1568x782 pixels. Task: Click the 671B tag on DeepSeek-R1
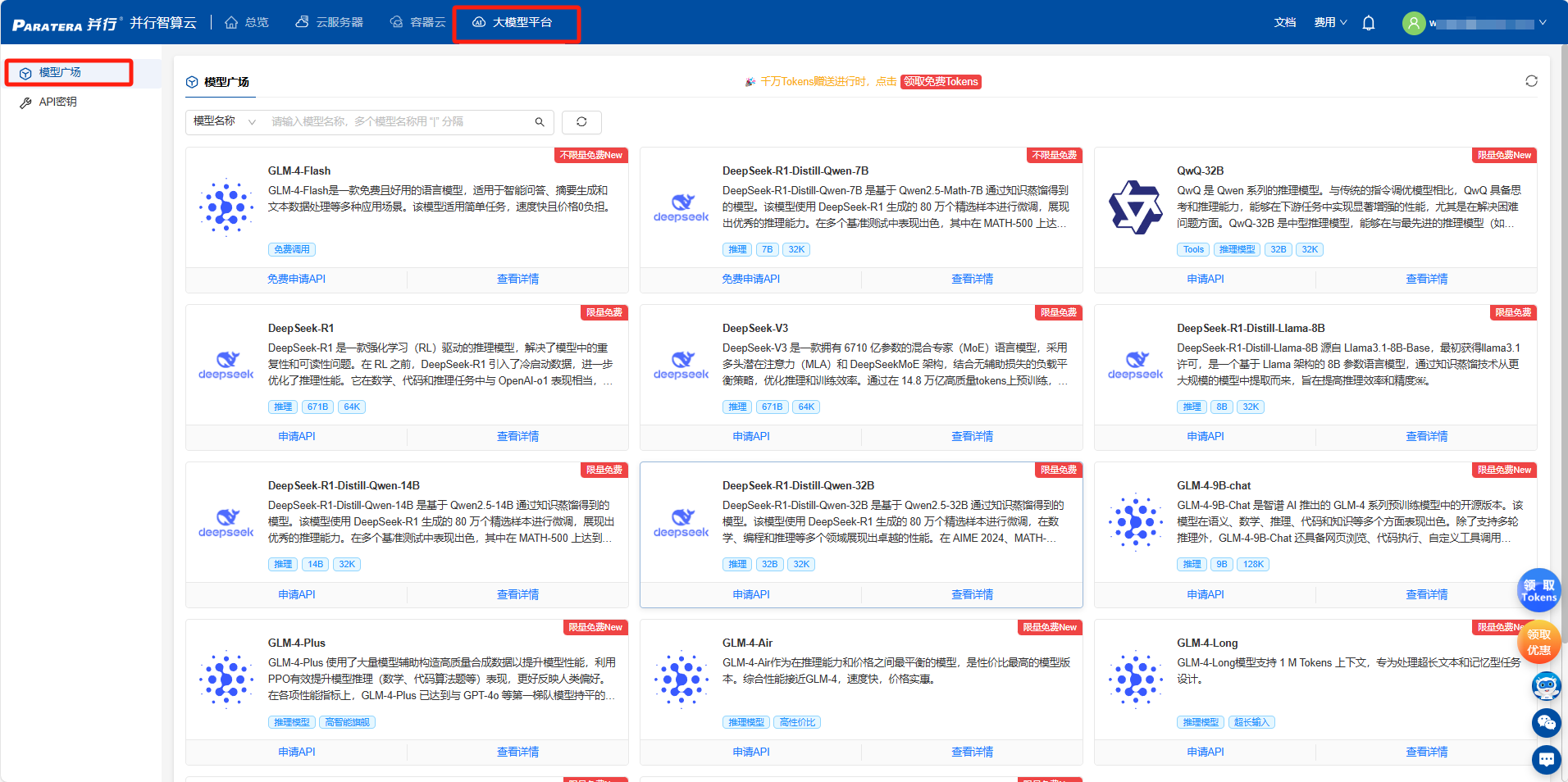coord(317,407)
